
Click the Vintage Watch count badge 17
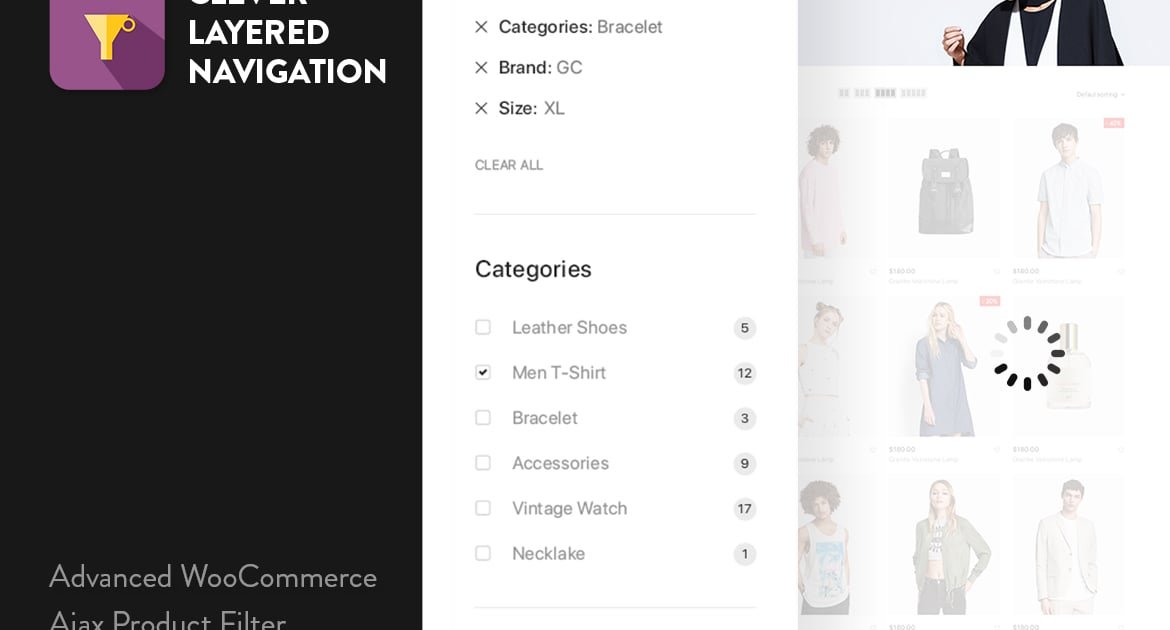tap(744, 509)
